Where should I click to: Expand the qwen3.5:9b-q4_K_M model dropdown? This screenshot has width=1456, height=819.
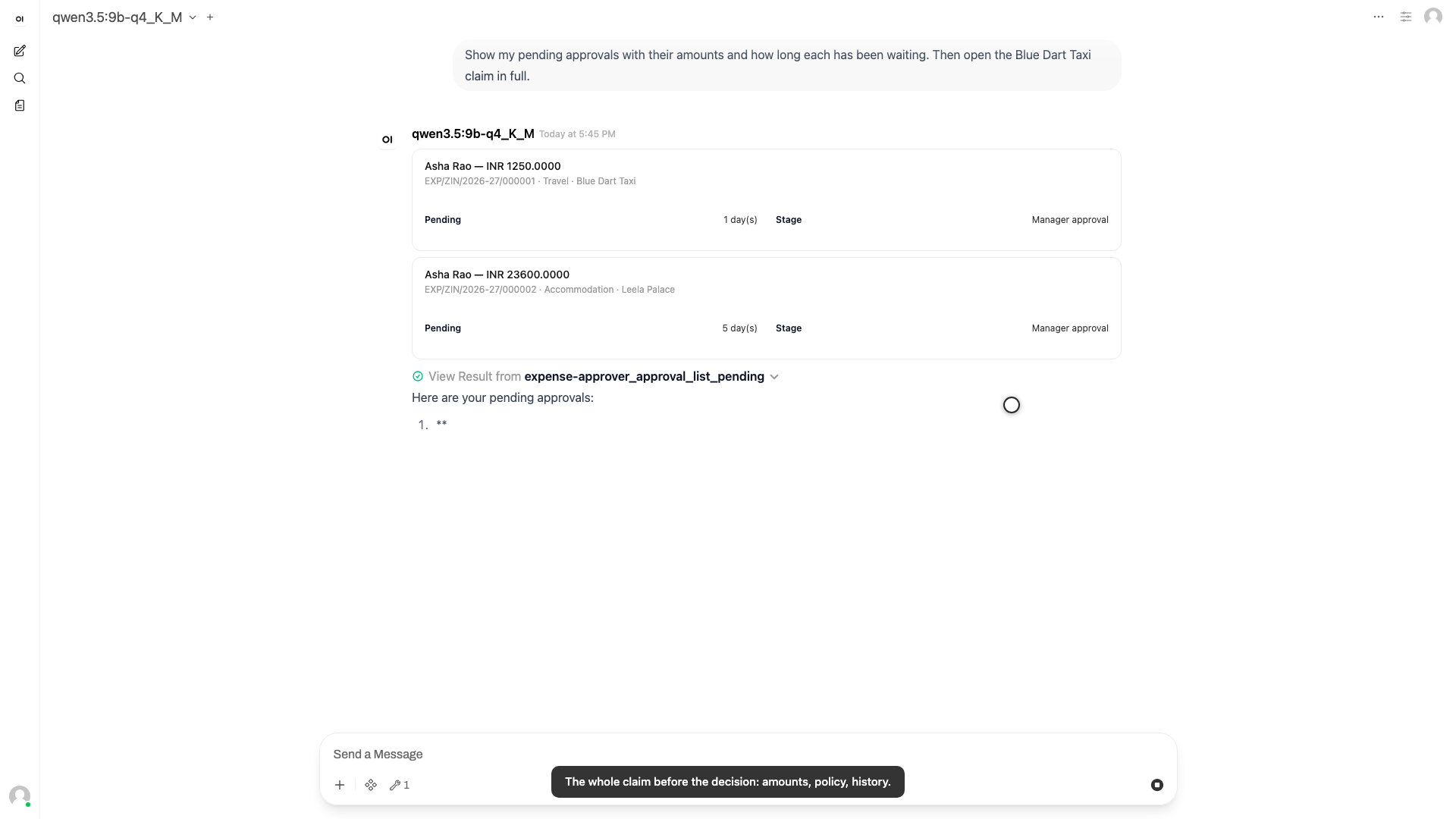pos(124,17)
